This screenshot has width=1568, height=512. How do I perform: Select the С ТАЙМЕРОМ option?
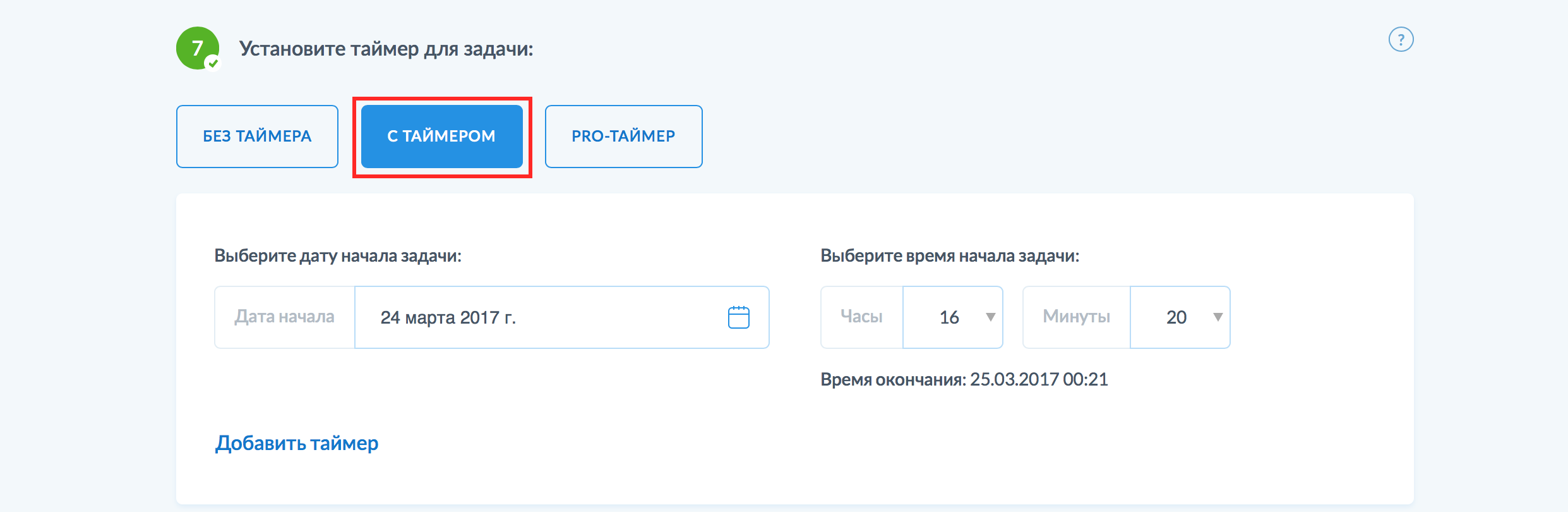(x=442, y=137)
